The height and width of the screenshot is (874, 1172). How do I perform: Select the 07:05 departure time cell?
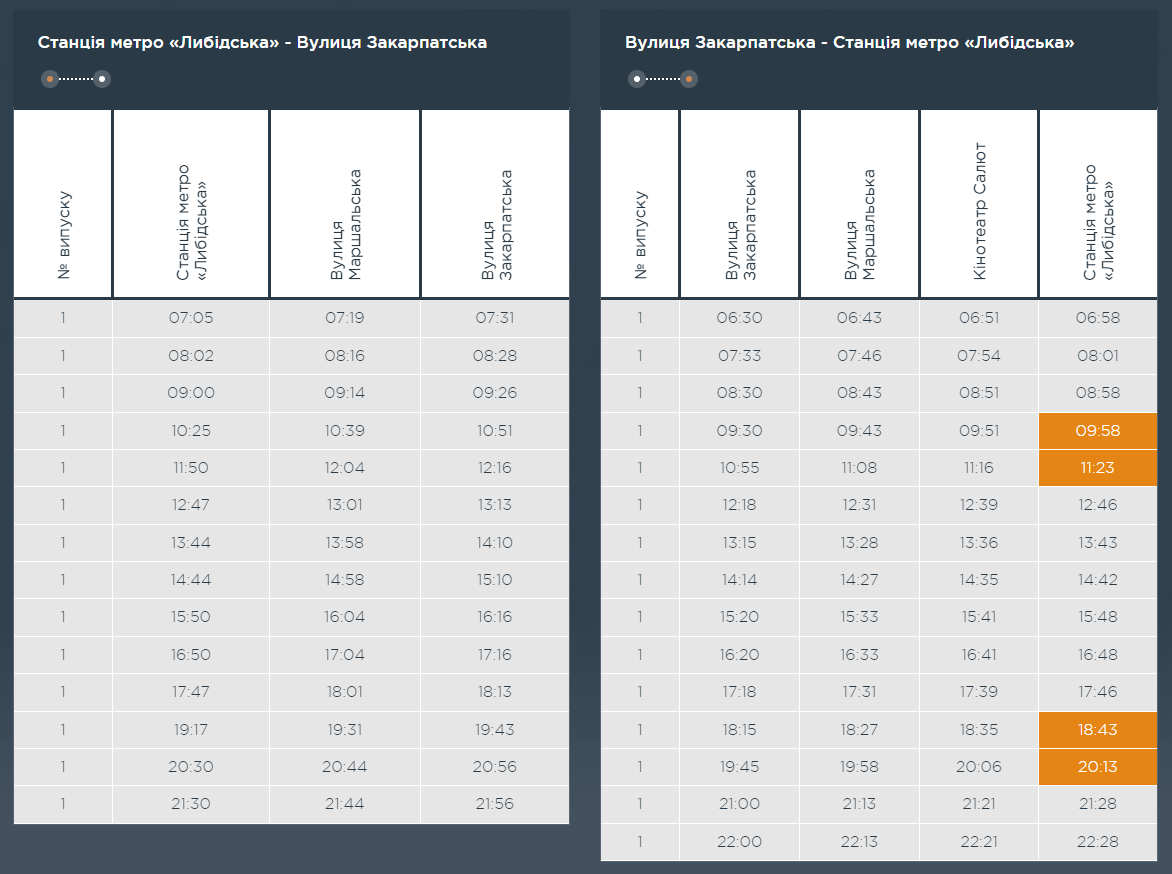(191, 318)
